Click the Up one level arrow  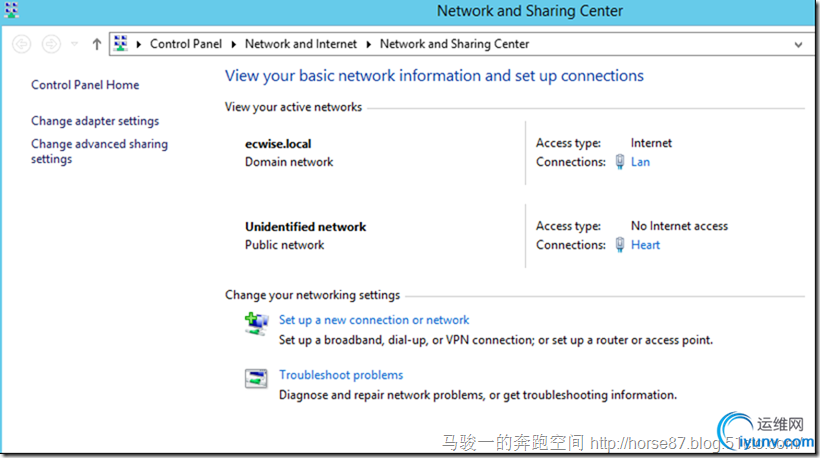[x=96, y=44]
